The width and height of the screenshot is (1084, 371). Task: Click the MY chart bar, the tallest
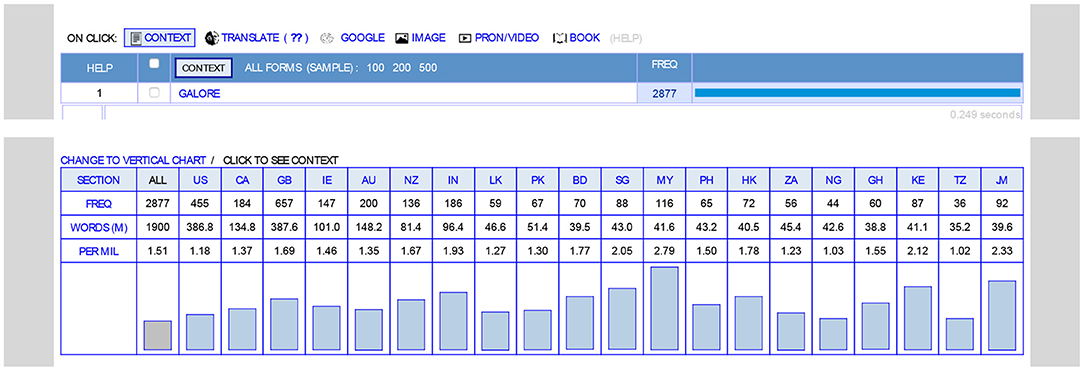tap(664, 308)
